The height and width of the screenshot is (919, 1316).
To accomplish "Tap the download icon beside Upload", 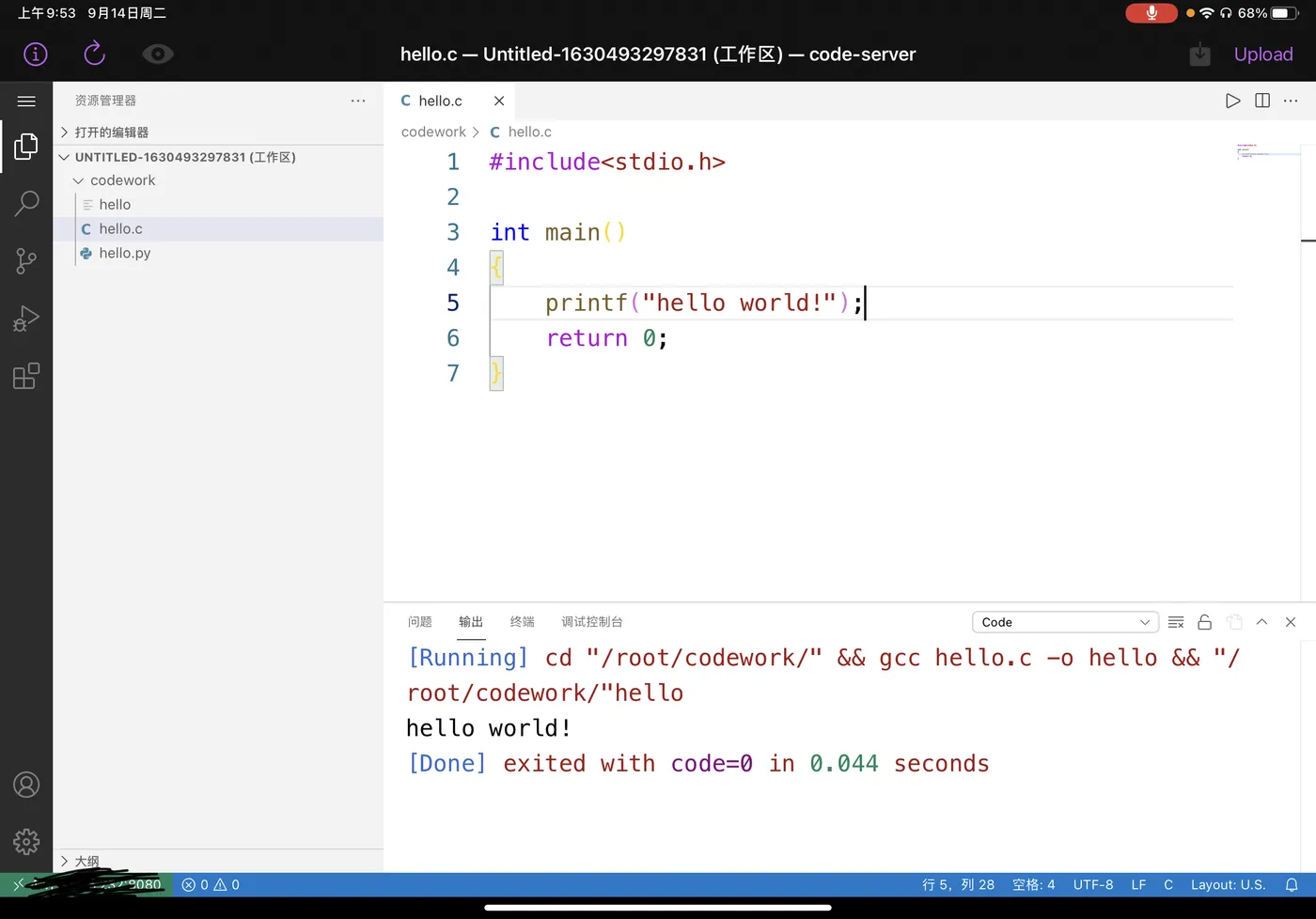I will pyautogui.click(x=1199, y=55).
